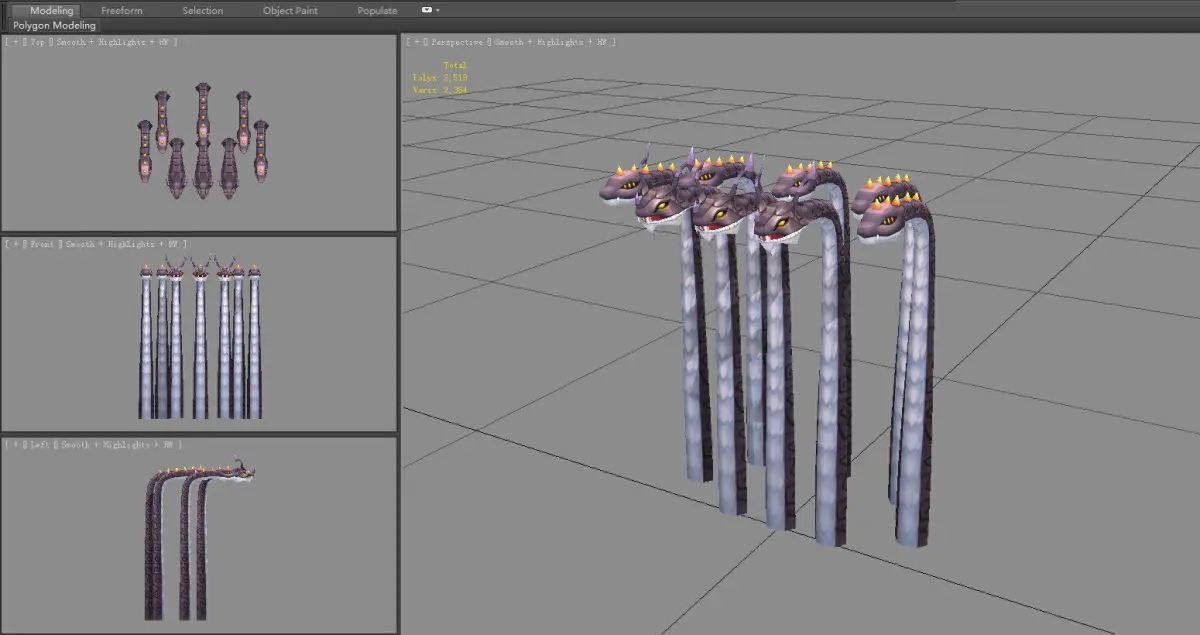Click the Front viewport view label
Viewport: 1200px width, 635px height.
pos(42,244)
